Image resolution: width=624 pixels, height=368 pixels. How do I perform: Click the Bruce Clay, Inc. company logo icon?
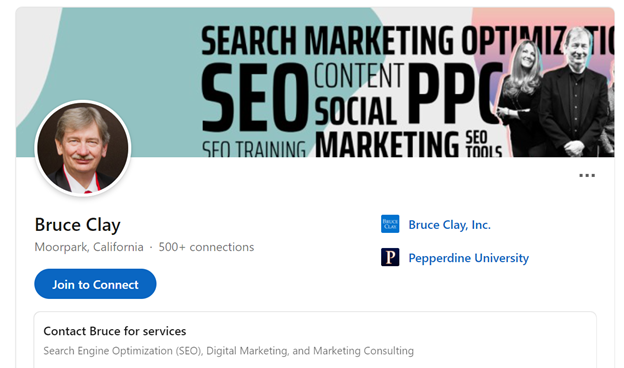point(390,224)
